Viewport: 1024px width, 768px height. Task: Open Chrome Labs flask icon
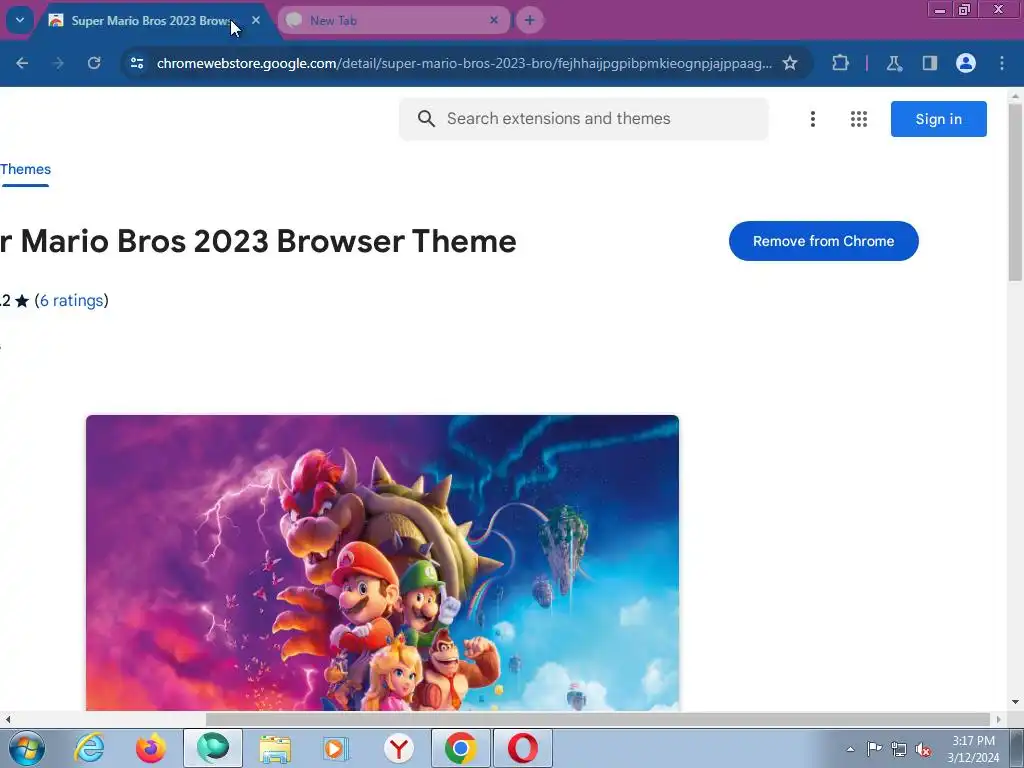[x=894, y=63]
